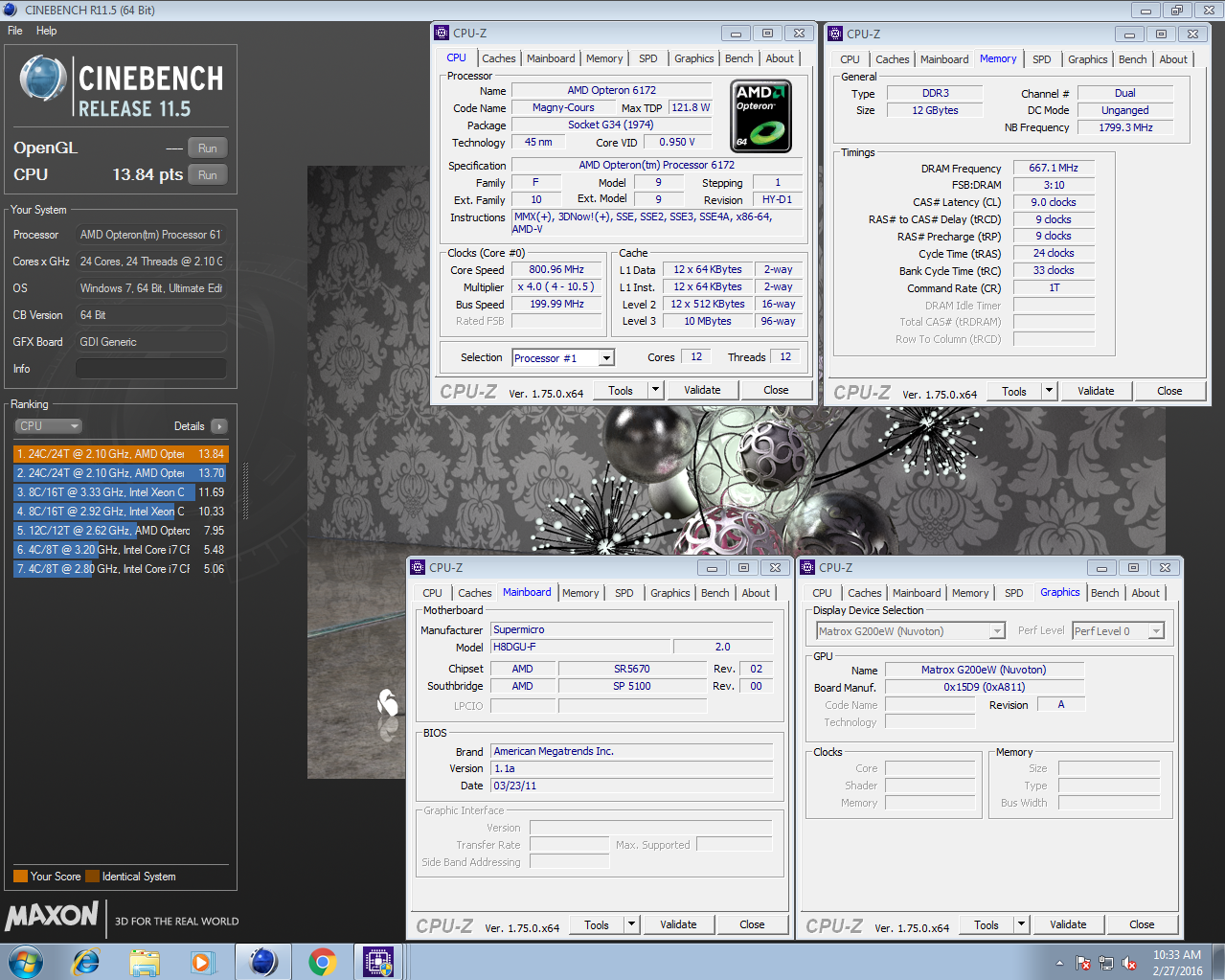The image size is (1225, 980).
Task: Click the MAXON logo
Action: 52,916
